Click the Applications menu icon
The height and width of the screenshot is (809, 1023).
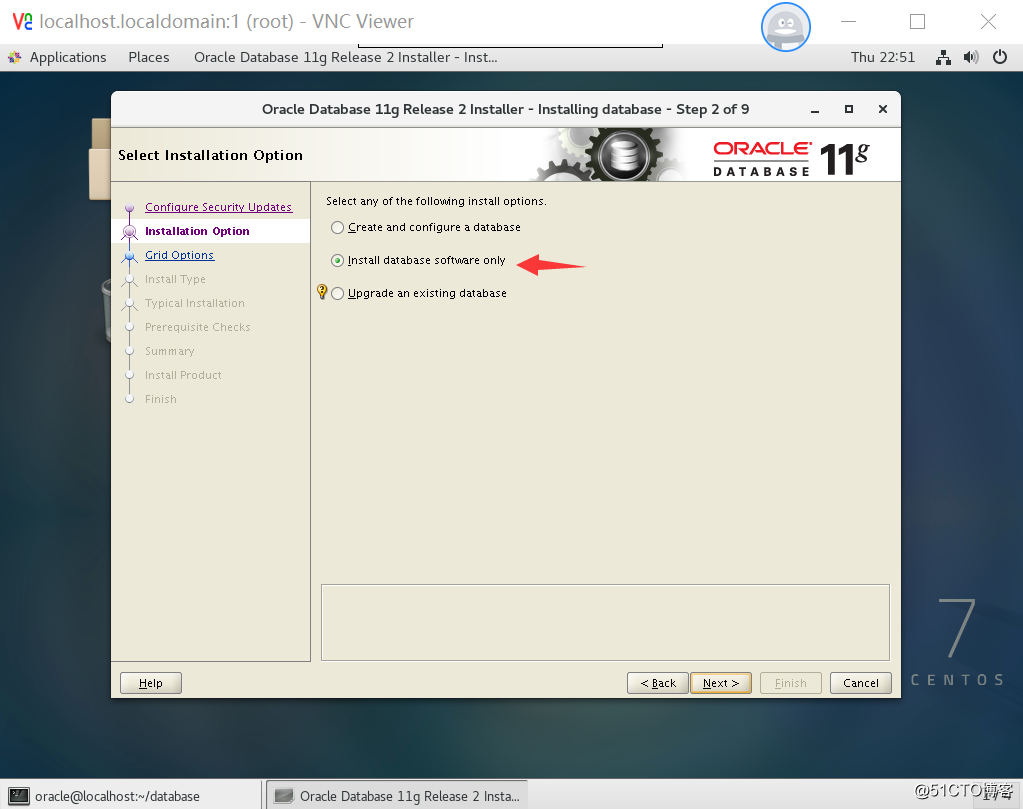14,57
